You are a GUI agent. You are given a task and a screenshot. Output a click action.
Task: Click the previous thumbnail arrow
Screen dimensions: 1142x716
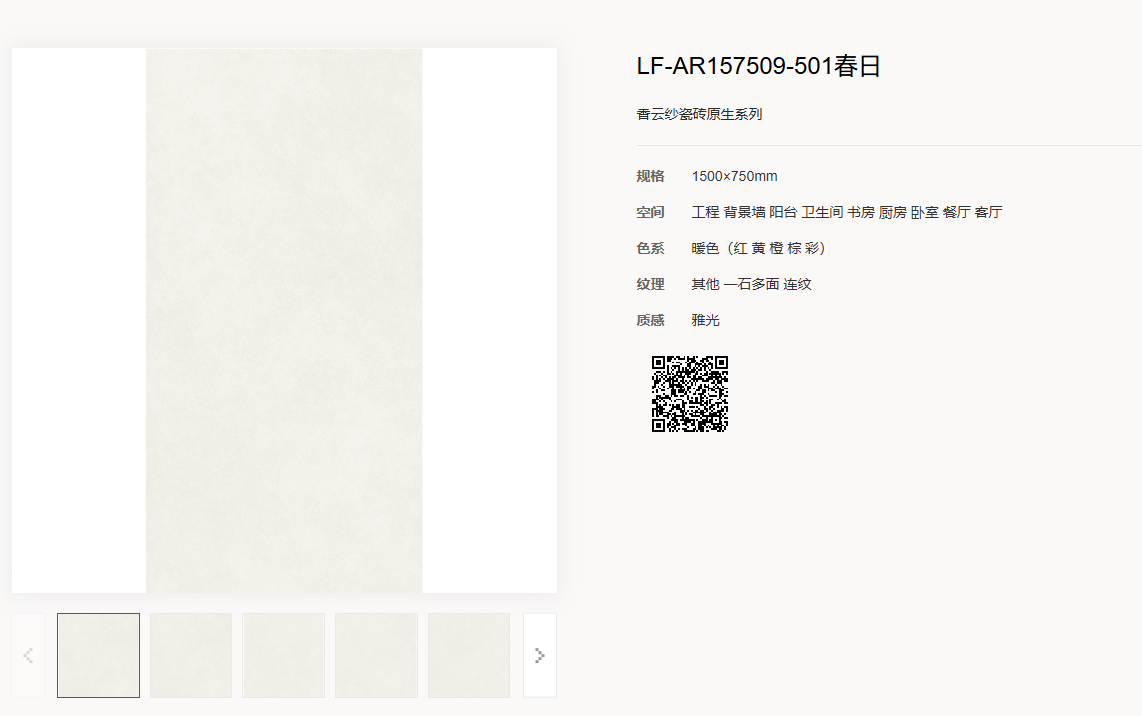click(x=28, y=655)
